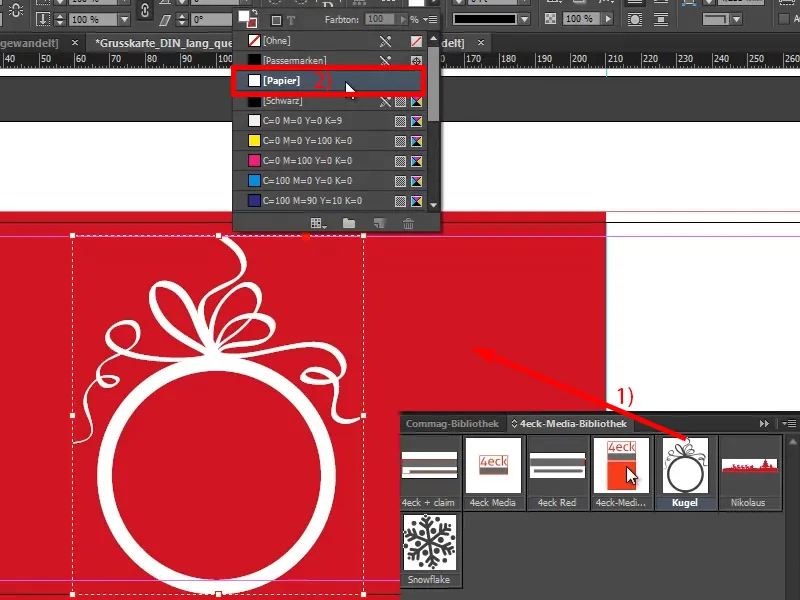This screenshot has width=800, height=600.
Task: Open the 100 % scale percentage dropdown
Action: click(x=124, y=19)
